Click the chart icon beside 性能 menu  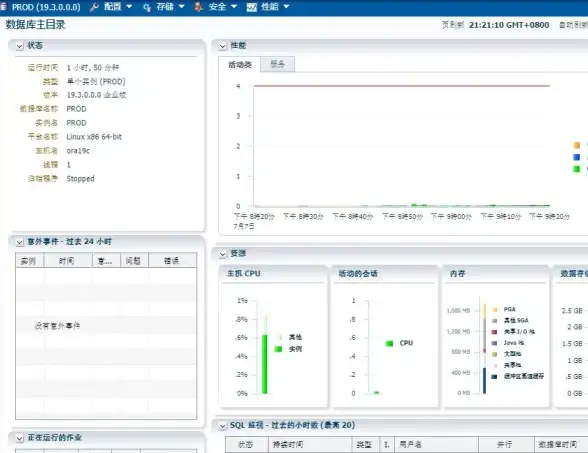pyautogui.click(x=252, y=7)
